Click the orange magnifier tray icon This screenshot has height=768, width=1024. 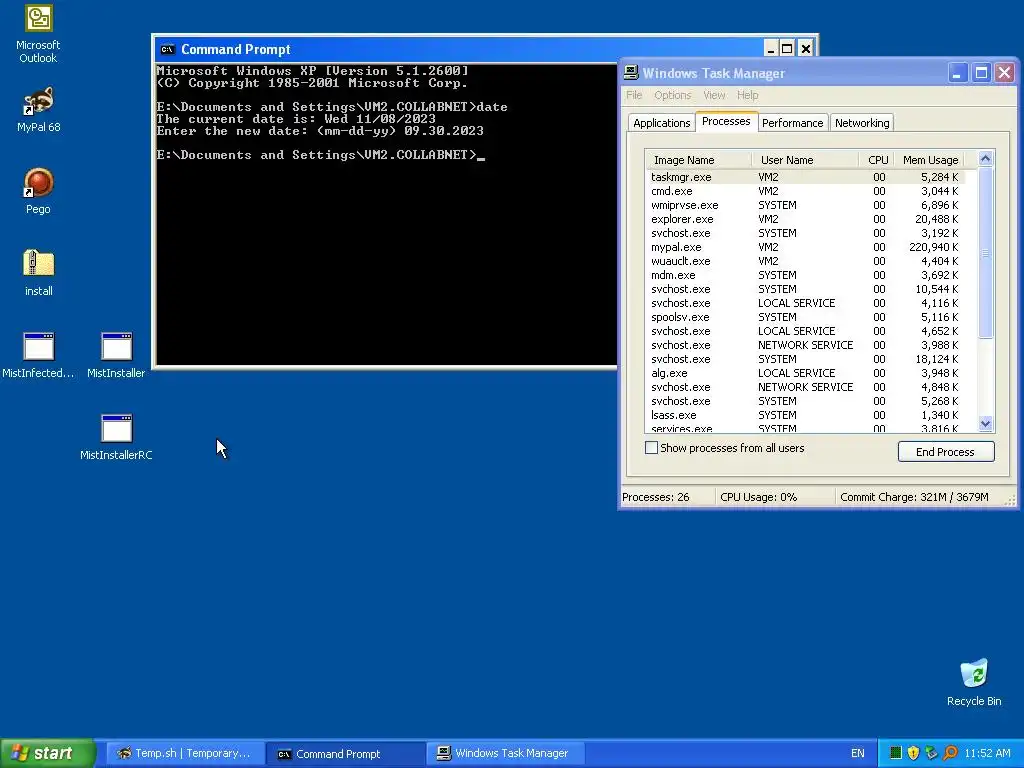point(950,753)
